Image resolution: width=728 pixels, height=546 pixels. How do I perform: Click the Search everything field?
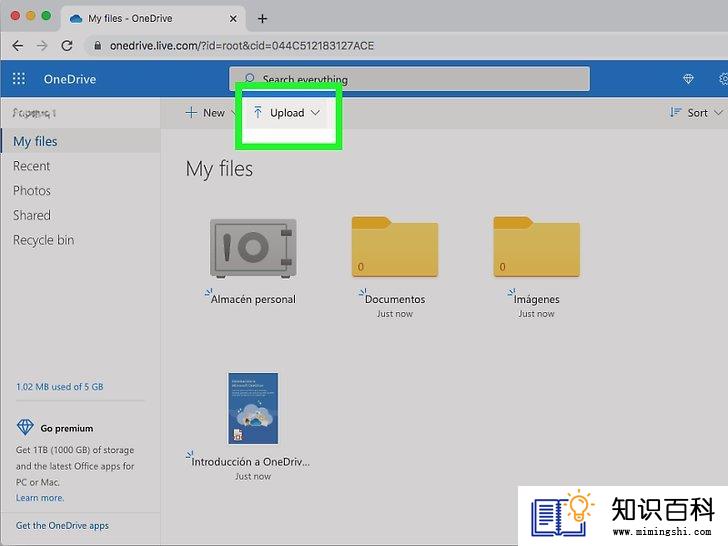point(409,79)
